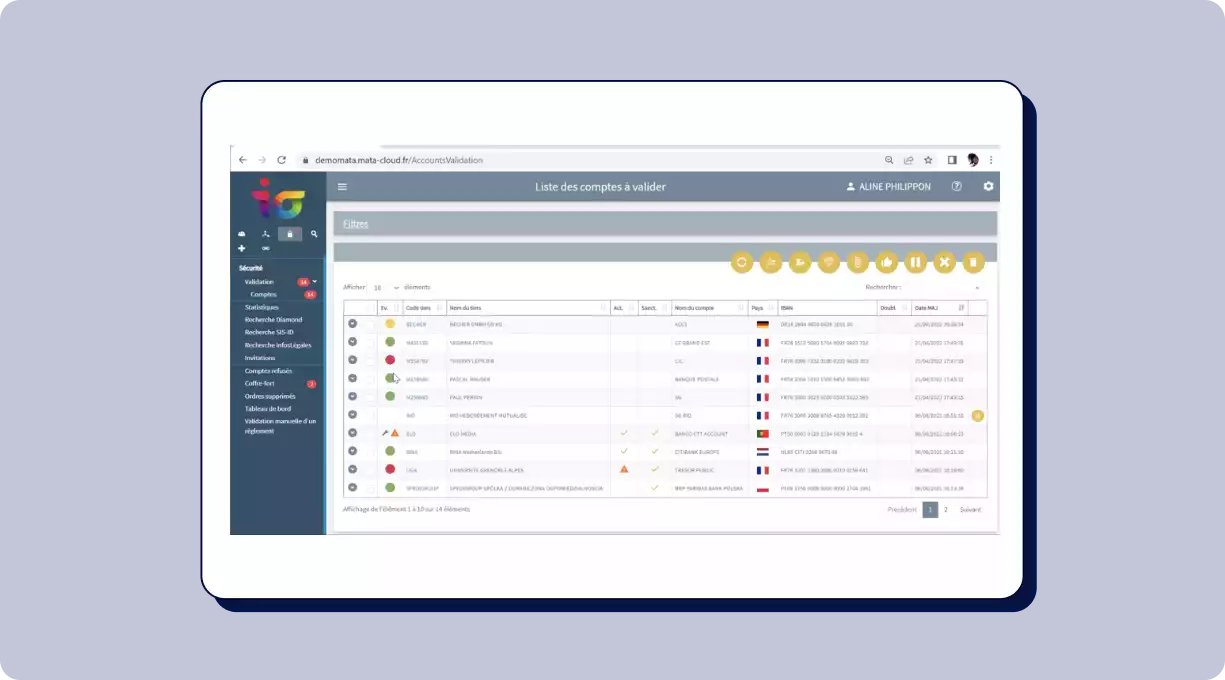Open the Afficher entries count dropdown

(385, 287)
